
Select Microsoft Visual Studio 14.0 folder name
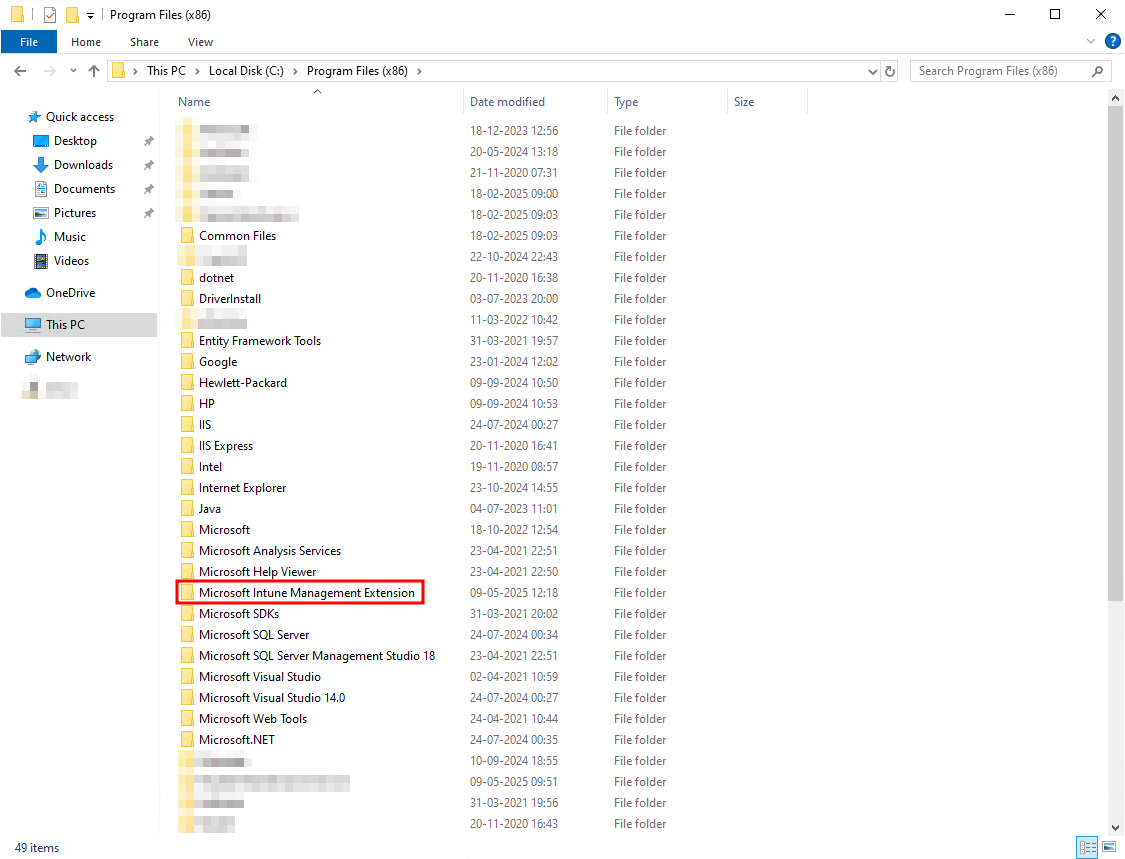272,698
